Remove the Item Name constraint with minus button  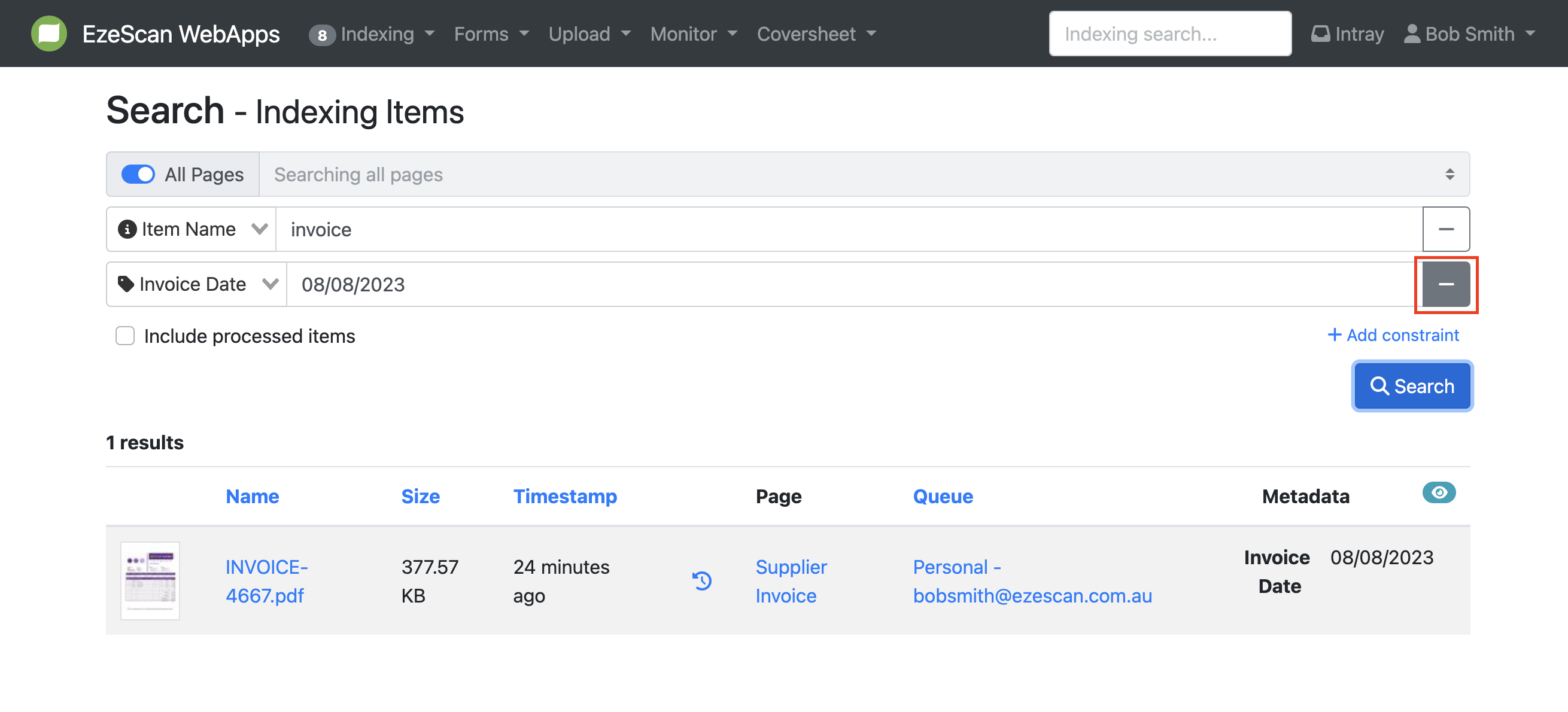click(x=1446, y=229)
